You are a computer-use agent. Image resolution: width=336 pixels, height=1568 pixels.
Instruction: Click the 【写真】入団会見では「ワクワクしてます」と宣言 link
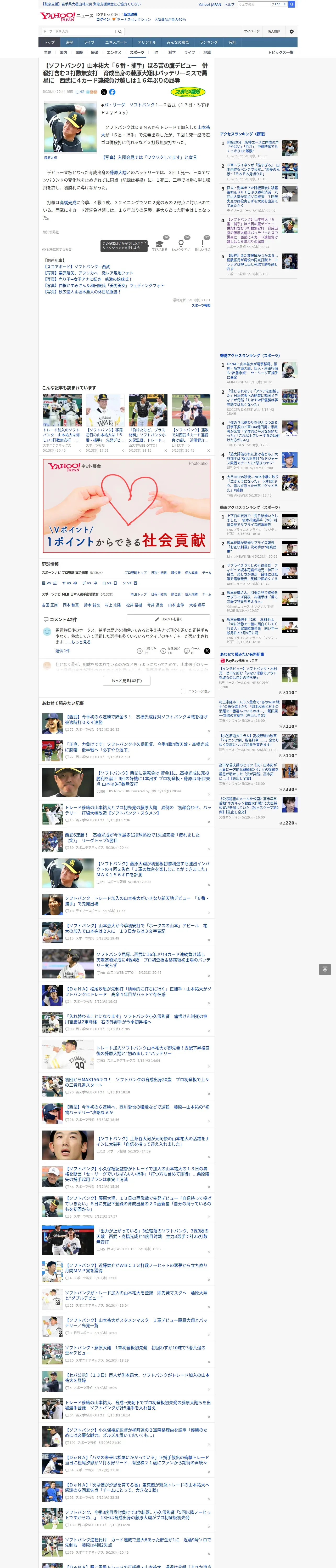[x=149, y=158]
